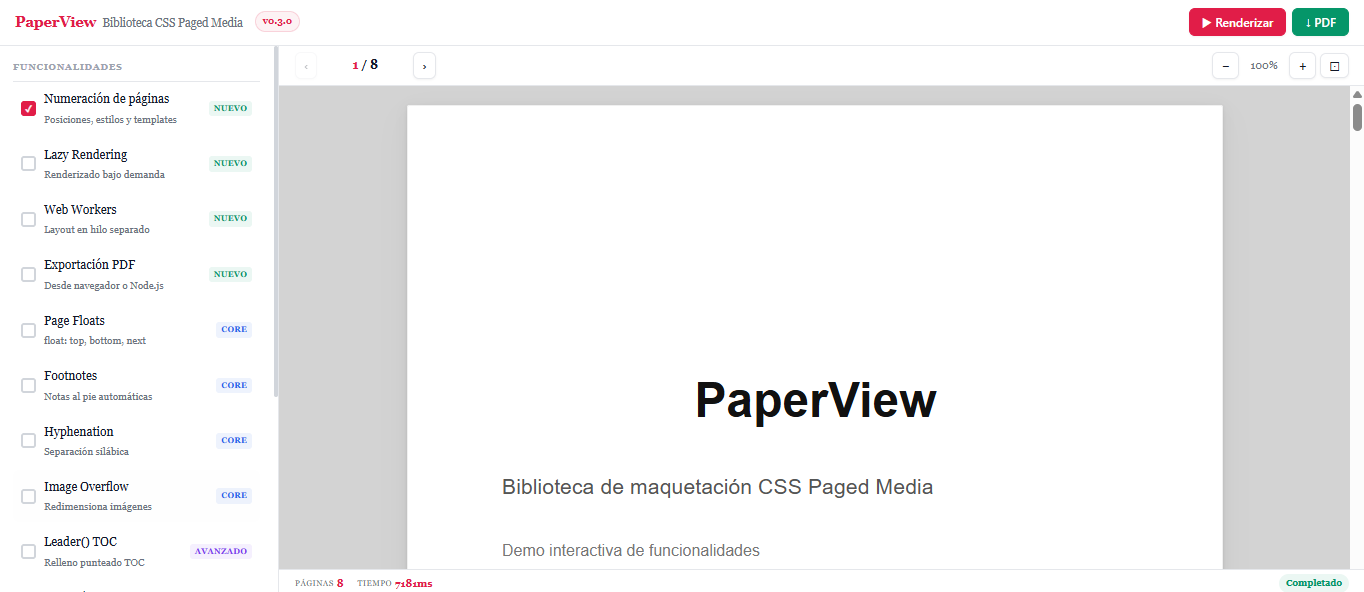Click the Completado status badge
1364x592 pixels.
click(1314, 583)
